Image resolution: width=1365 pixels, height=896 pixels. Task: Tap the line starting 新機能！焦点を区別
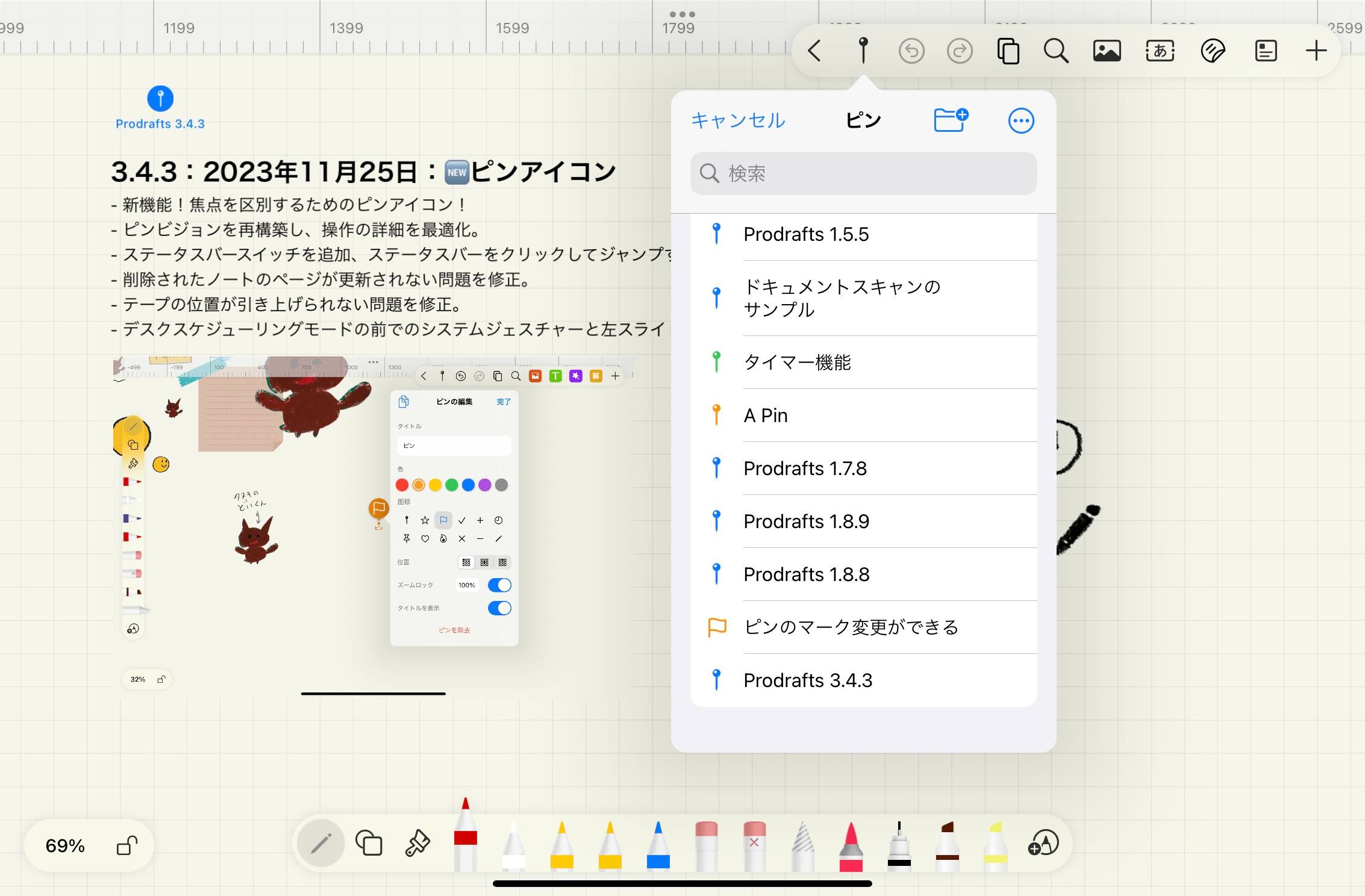click(x=288, y=205)
